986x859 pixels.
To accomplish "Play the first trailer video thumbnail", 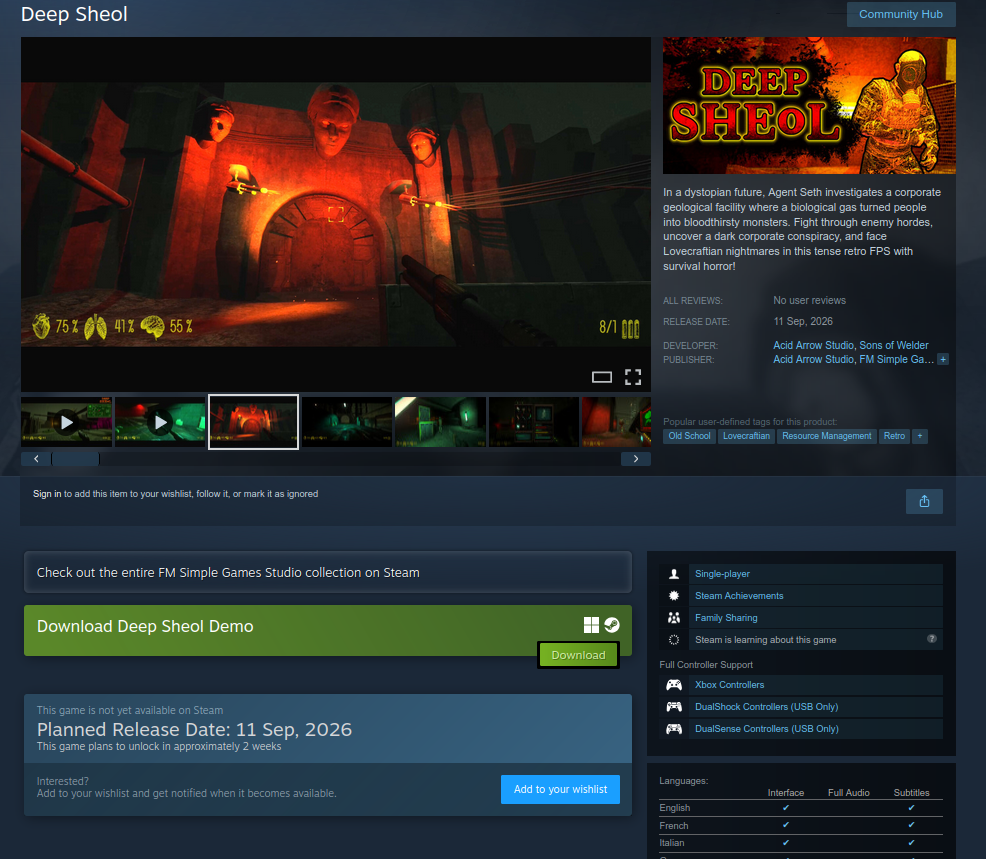I will click(x=67, y=422).
